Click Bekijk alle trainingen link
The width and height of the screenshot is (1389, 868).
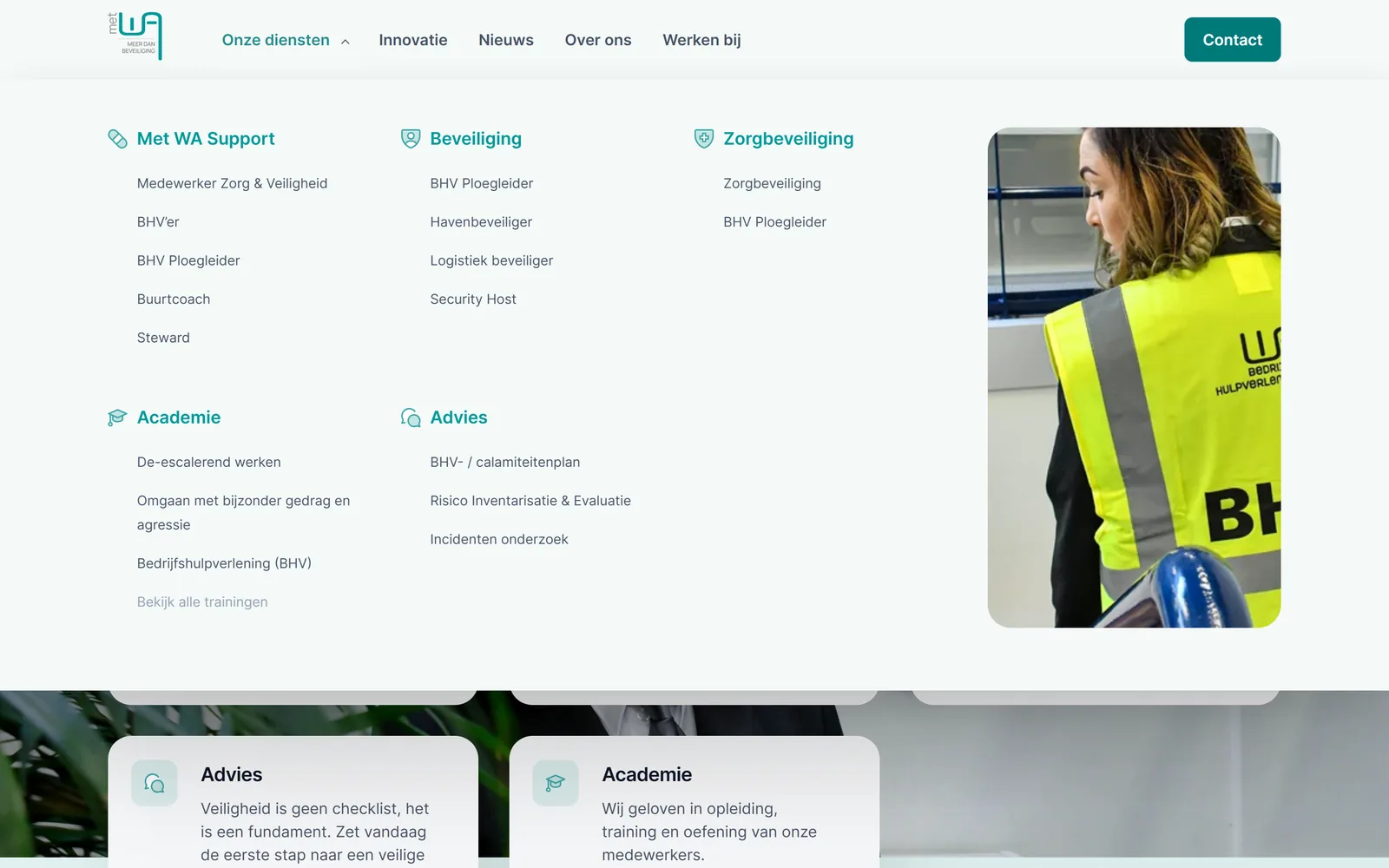tap(202, 602)
